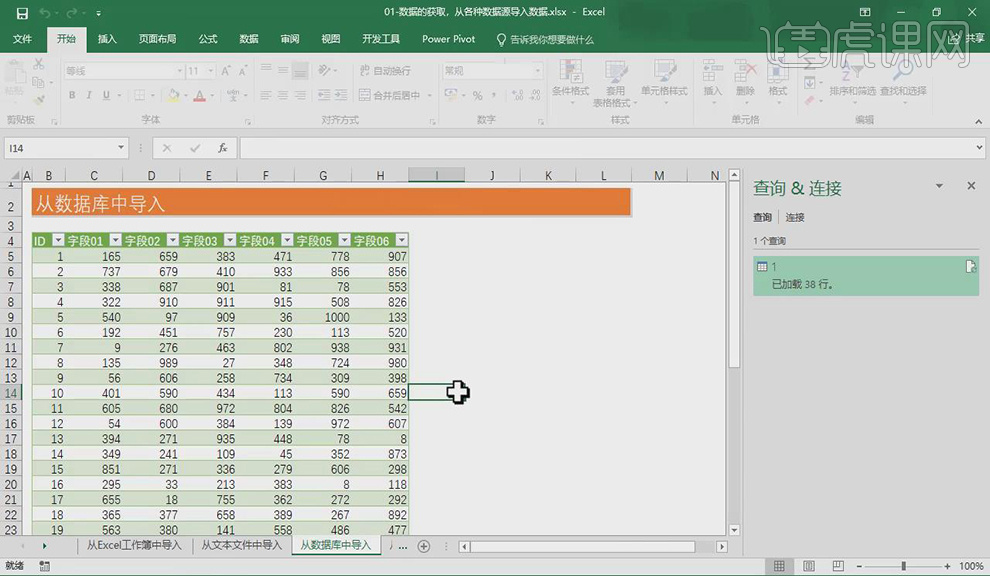
Task: Switch to sheet 从Excel工作簿中导入
Action: tap(134, 545)
